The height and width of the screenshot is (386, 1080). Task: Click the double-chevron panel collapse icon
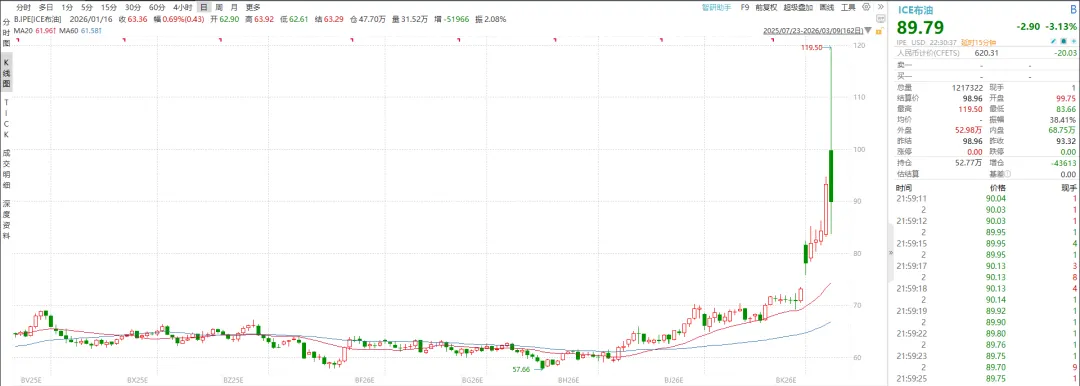tap(881, 7)
